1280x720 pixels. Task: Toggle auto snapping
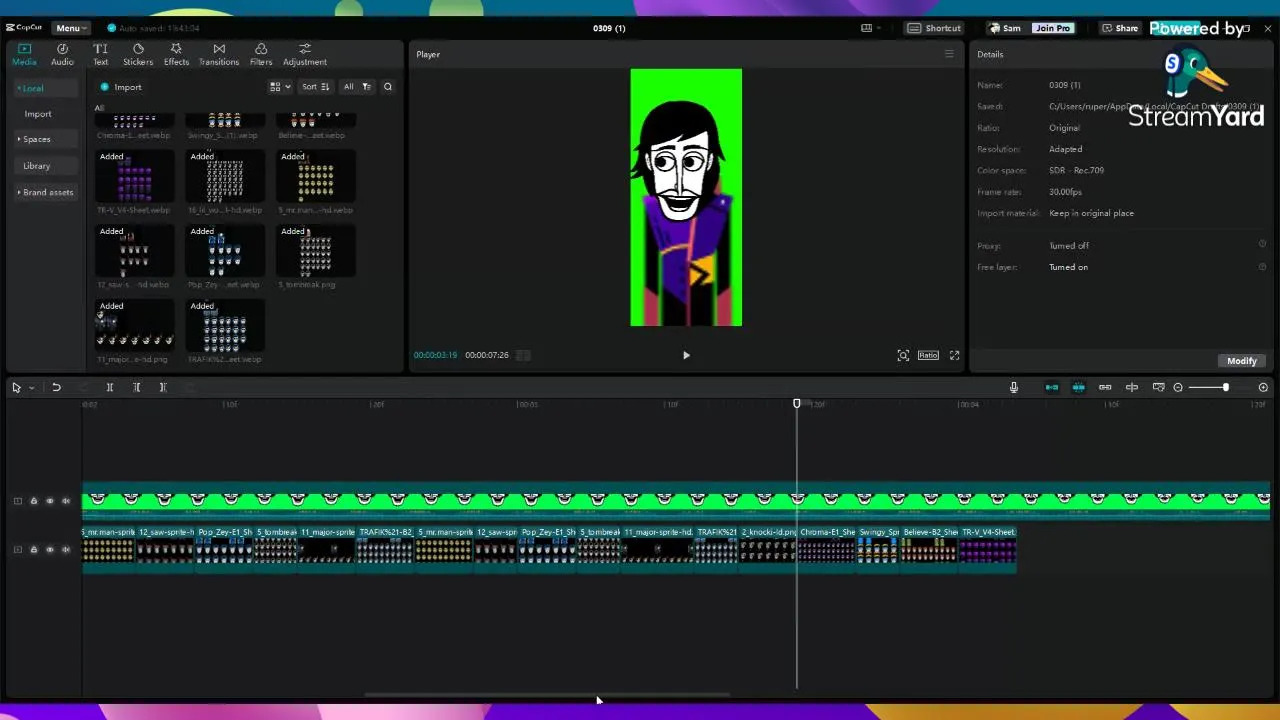click(x=1078, y=387)
